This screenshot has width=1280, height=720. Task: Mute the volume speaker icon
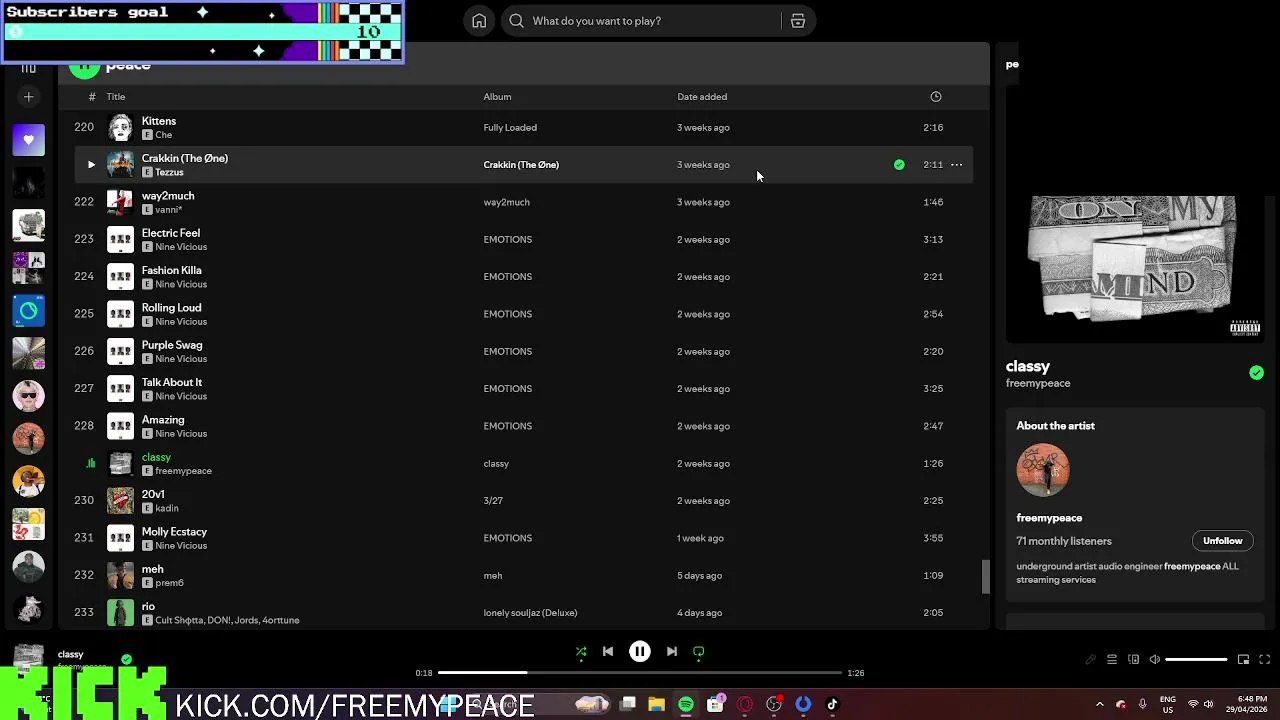(x=1155, y=660)
